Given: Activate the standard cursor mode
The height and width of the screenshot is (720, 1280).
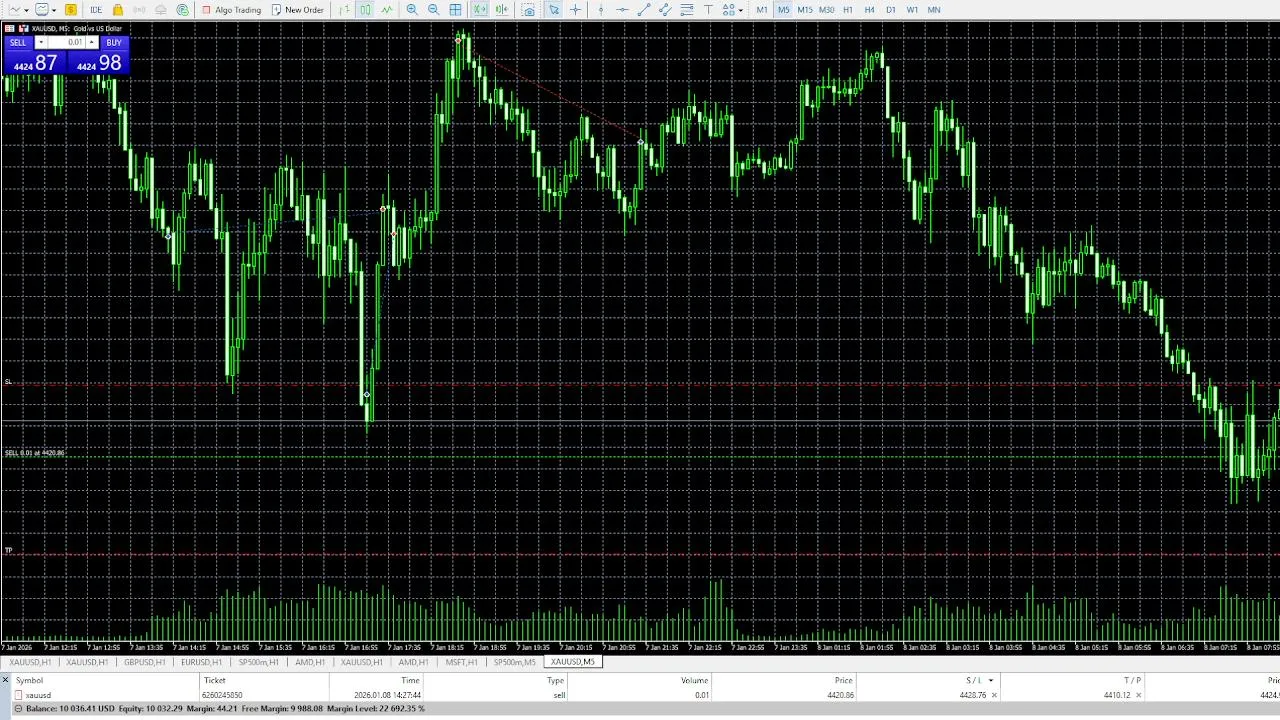Looking at the screenshot, I should tap(554, 10).
